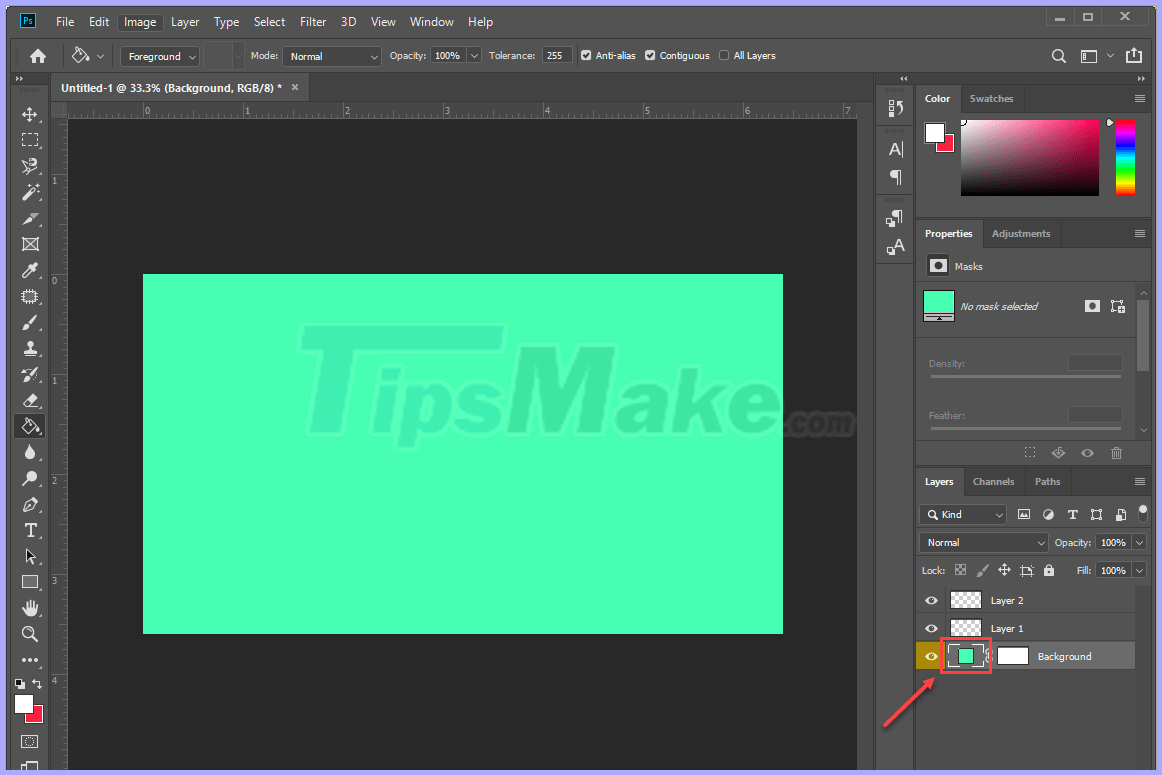The image size is (1162, 775).
Task: Toggle lock transparent pixels icon
Action: pos(960,570)
